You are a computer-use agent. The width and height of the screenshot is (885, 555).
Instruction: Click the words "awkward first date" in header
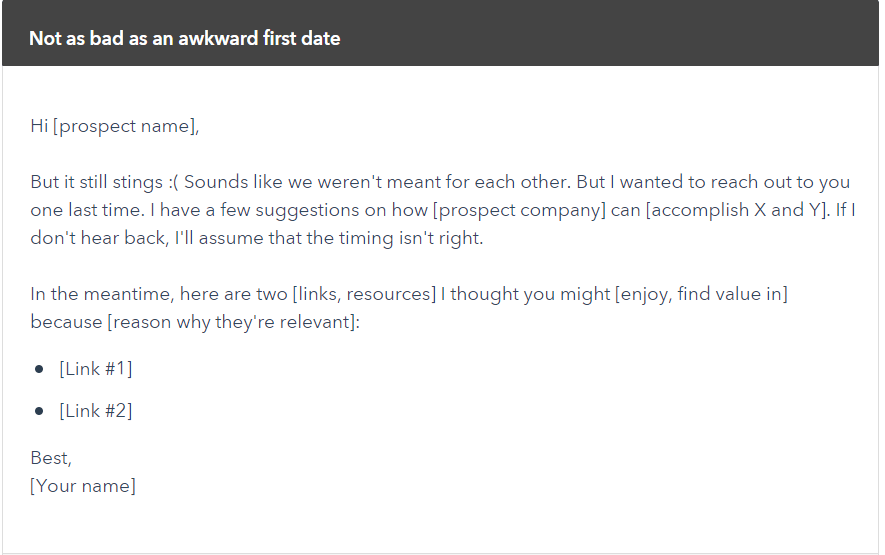coord(259,38)
